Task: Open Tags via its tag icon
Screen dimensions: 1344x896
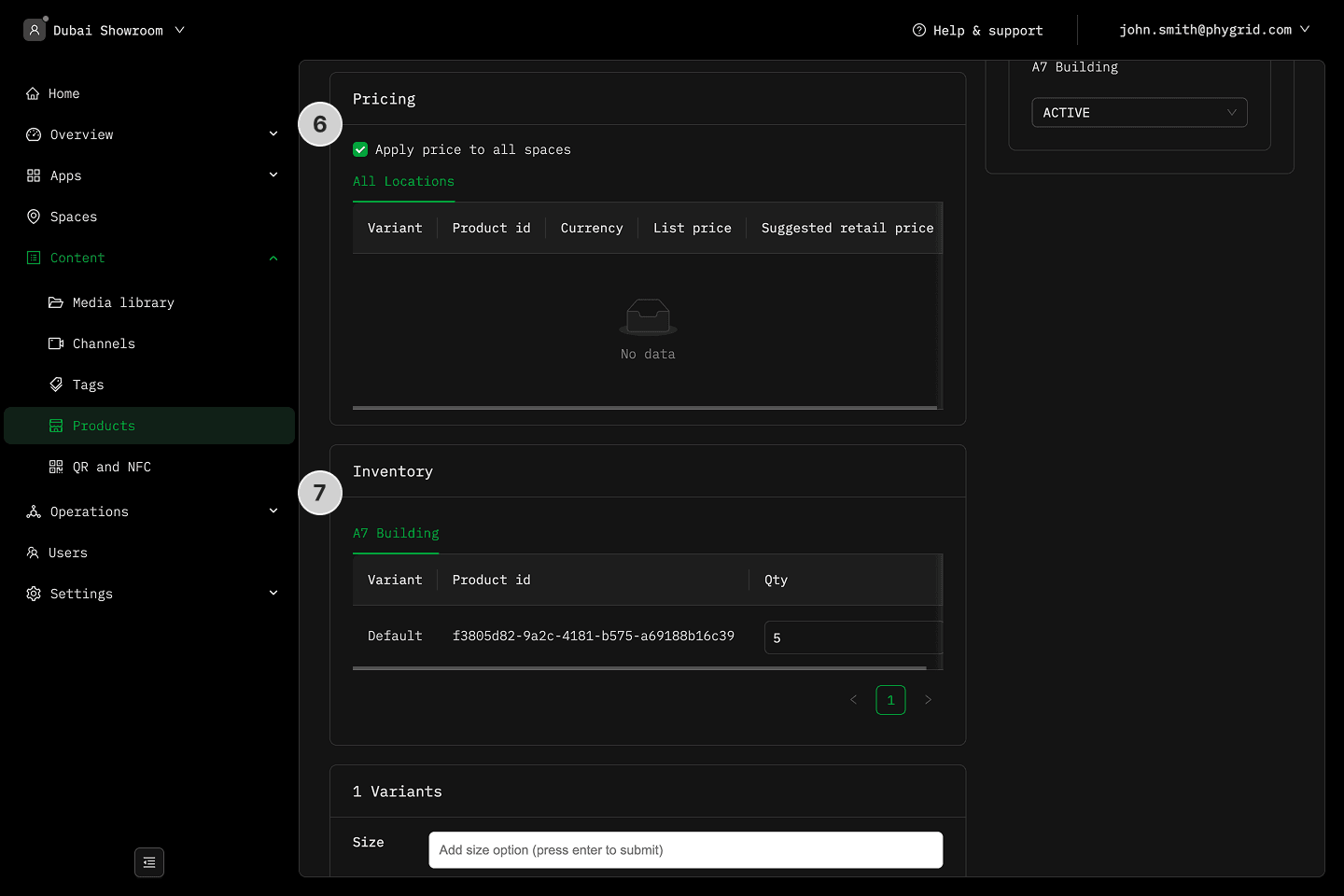Action: 56,385
